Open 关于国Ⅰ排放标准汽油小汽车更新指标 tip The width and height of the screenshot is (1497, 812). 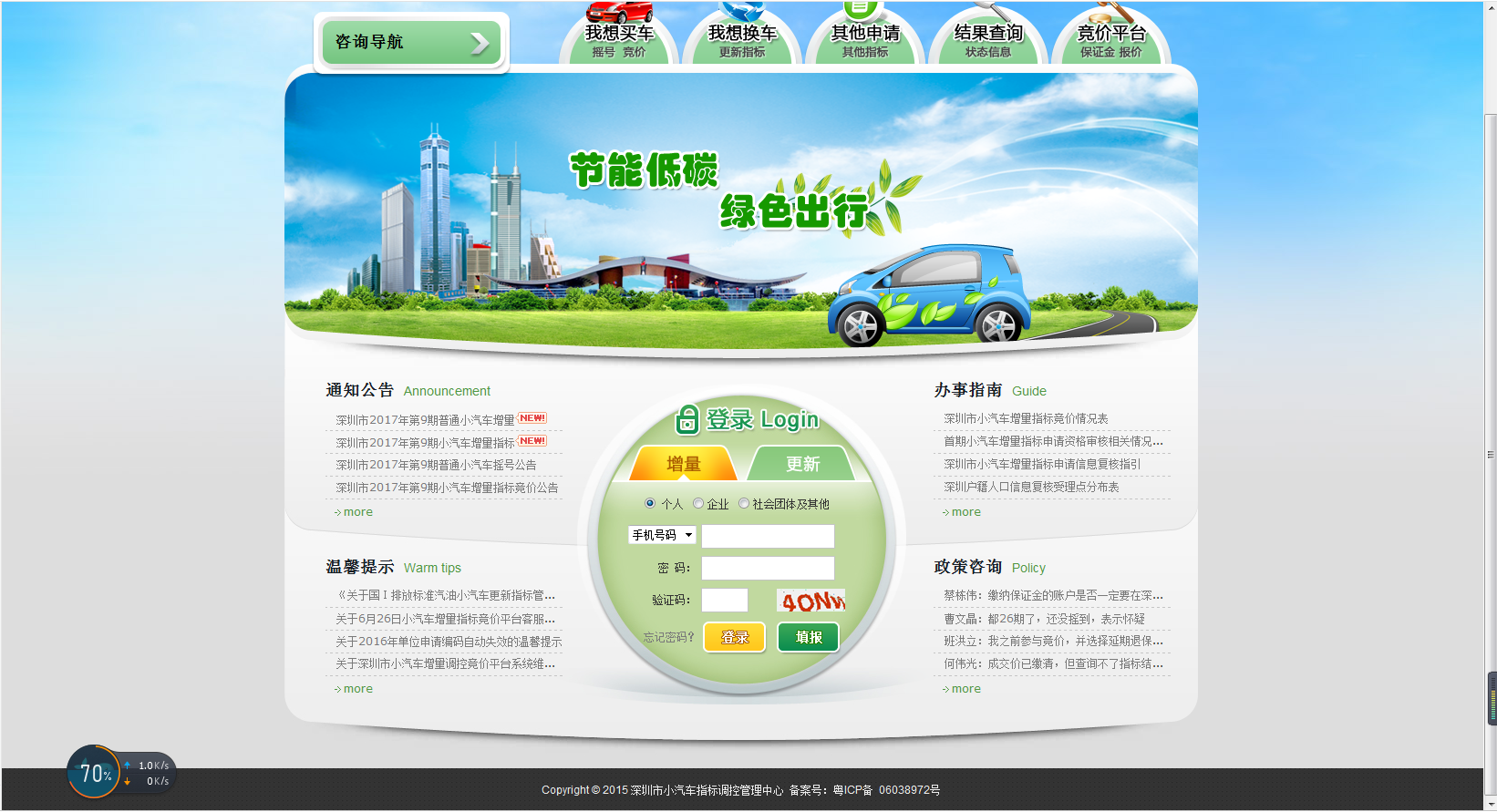pyautogui.click(x=445, y=595)
